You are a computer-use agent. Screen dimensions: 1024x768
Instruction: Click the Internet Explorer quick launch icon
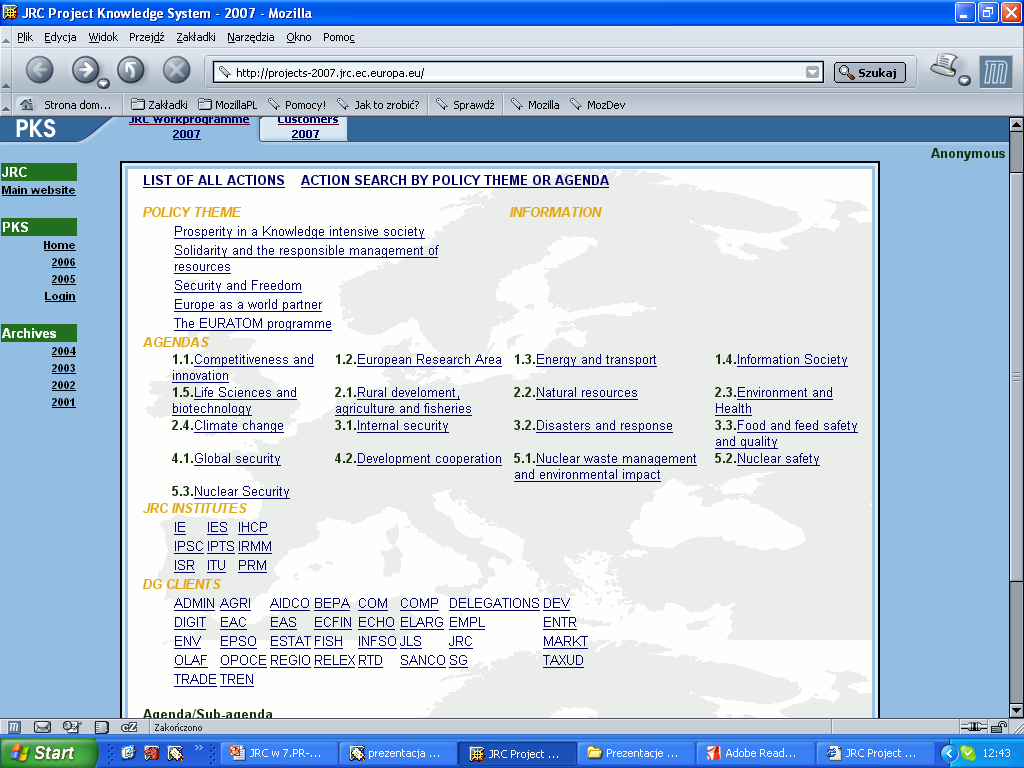tap(128, 753)
